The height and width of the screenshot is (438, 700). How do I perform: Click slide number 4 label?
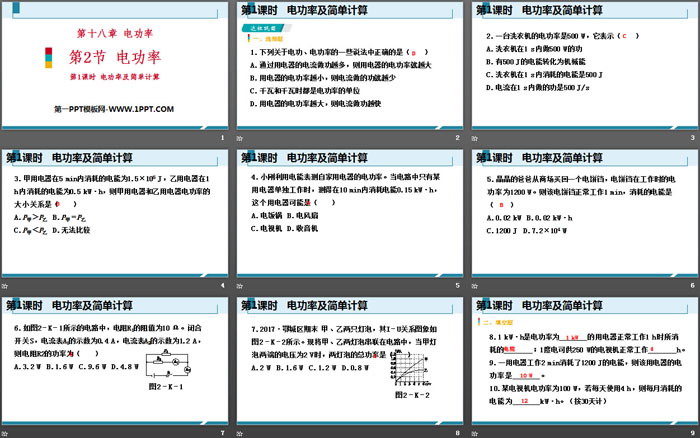[223, 285]
